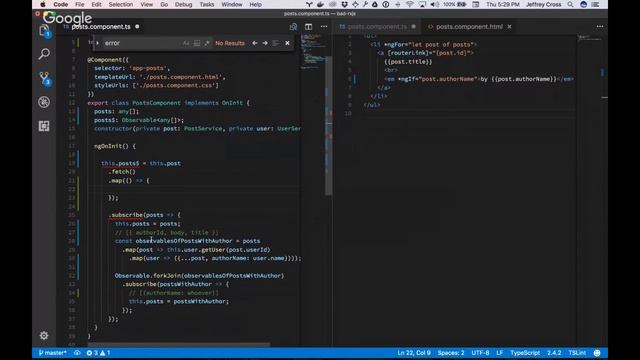
Task: Toggle Match Case in find widget
Action: click(186, 43)
